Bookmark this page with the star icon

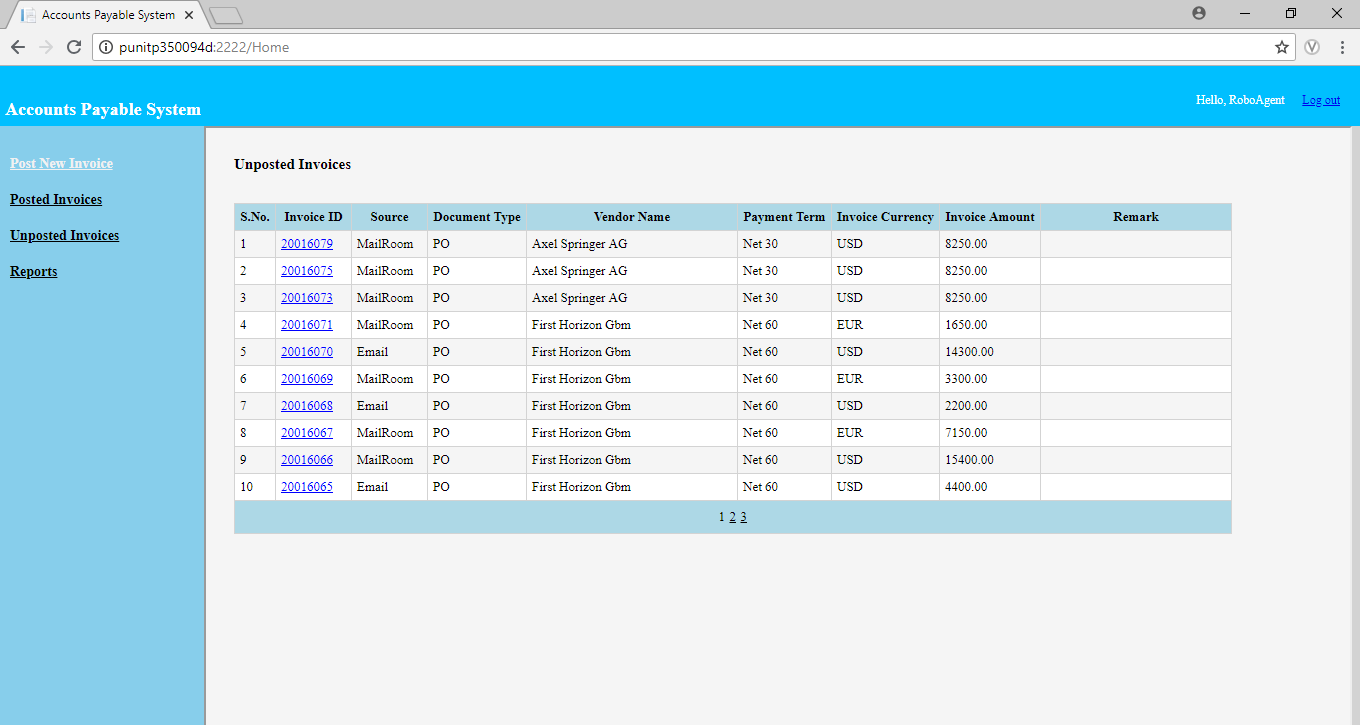pyautogui.click(x=1281, y=47)
